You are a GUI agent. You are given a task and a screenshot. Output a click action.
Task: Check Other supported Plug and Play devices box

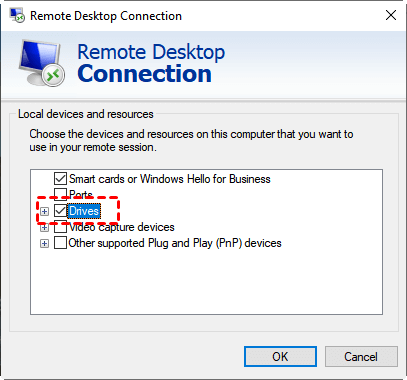[x=60, y=243]
